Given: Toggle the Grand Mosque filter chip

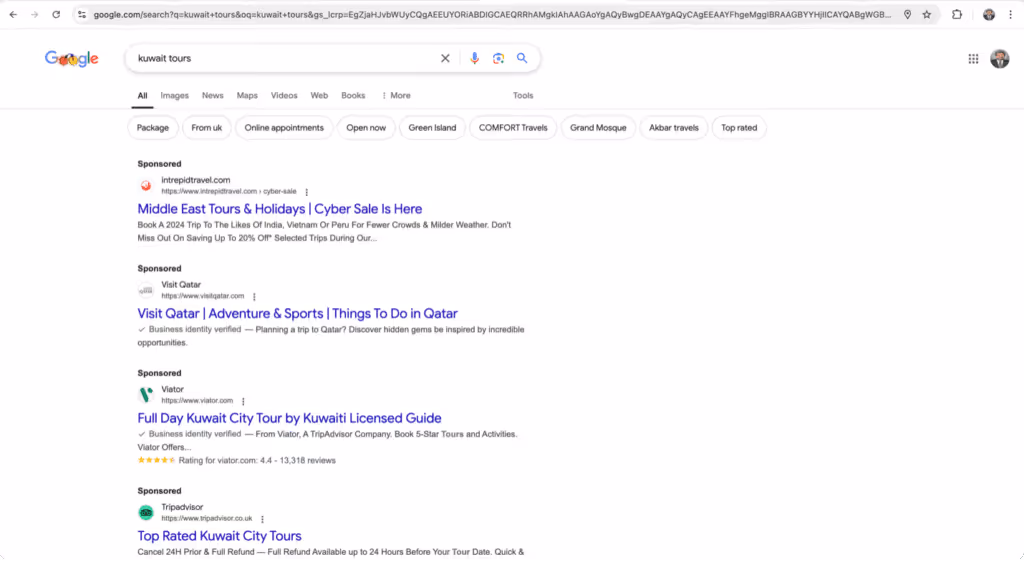Looking at the screenshot, I should [x=598, y=128].
